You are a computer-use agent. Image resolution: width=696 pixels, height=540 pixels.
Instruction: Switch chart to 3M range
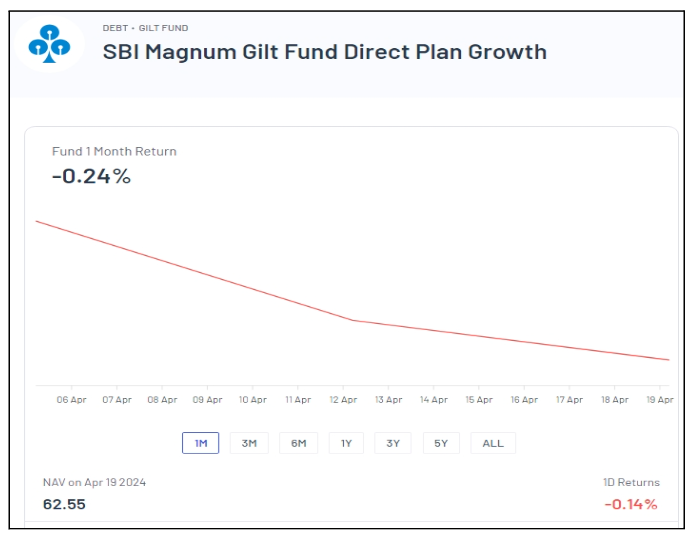tap(249, 443)
